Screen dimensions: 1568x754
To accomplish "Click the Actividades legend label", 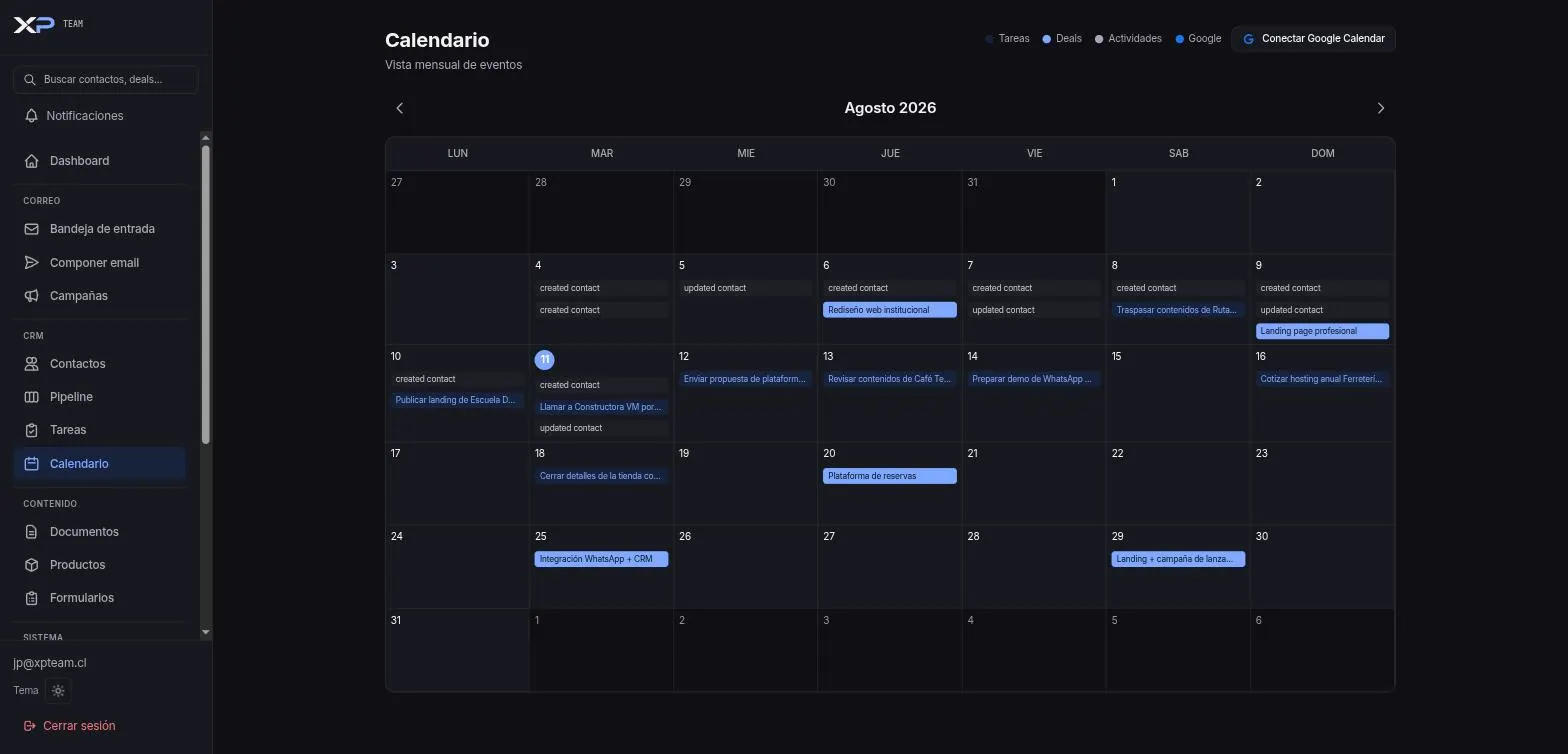I will point(1135,39).
